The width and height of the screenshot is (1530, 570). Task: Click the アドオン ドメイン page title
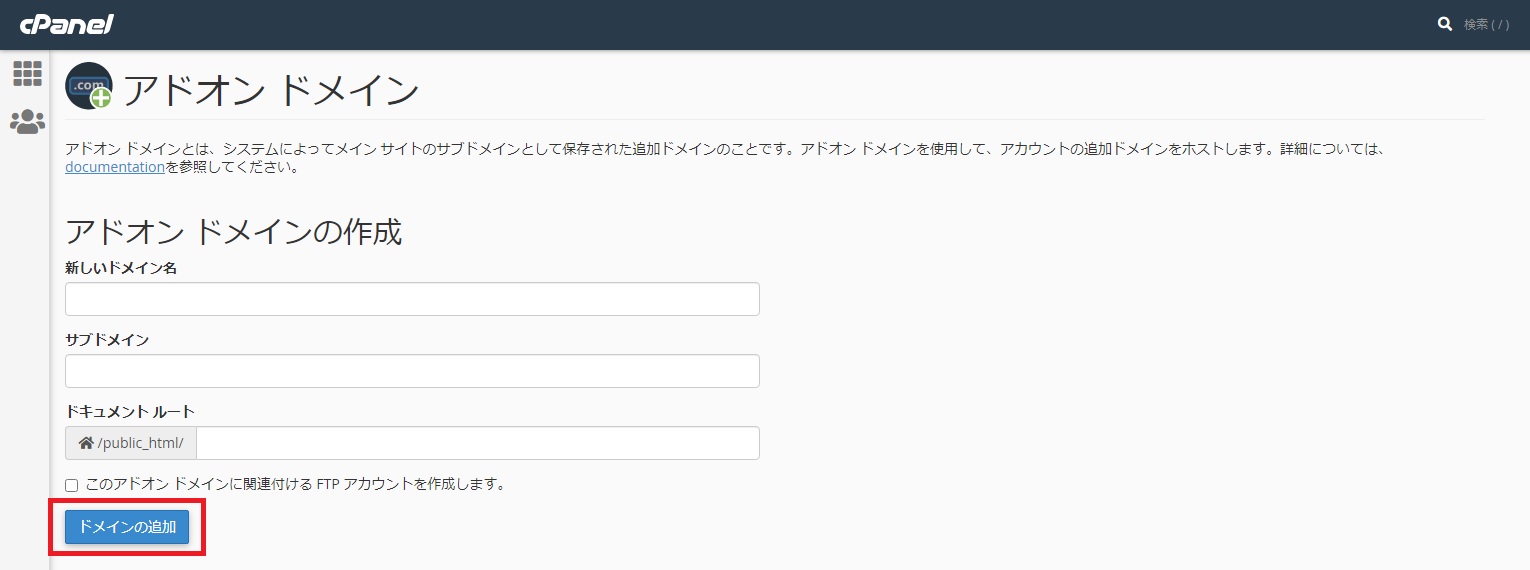(271, 91)
